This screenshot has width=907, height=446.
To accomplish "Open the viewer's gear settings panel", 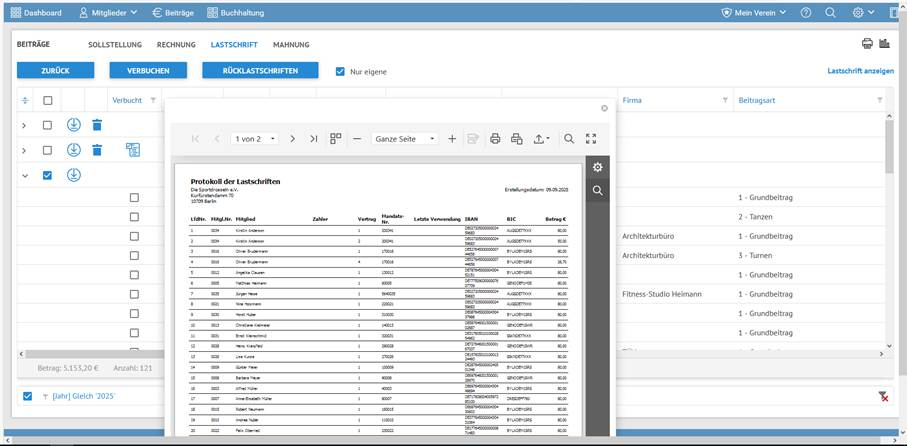I will tap(598, 167).
